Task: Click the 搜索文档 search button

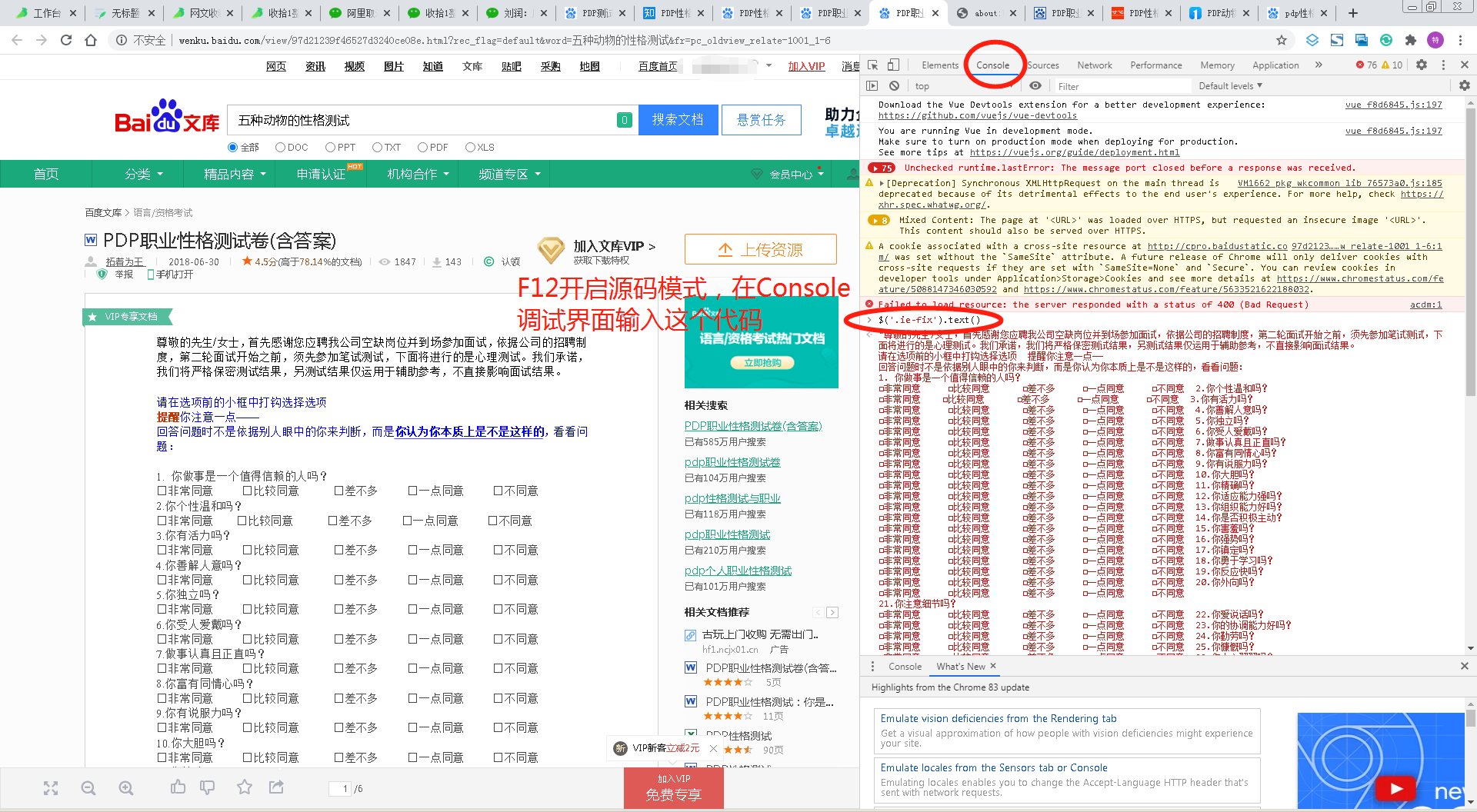Action: 678,120
